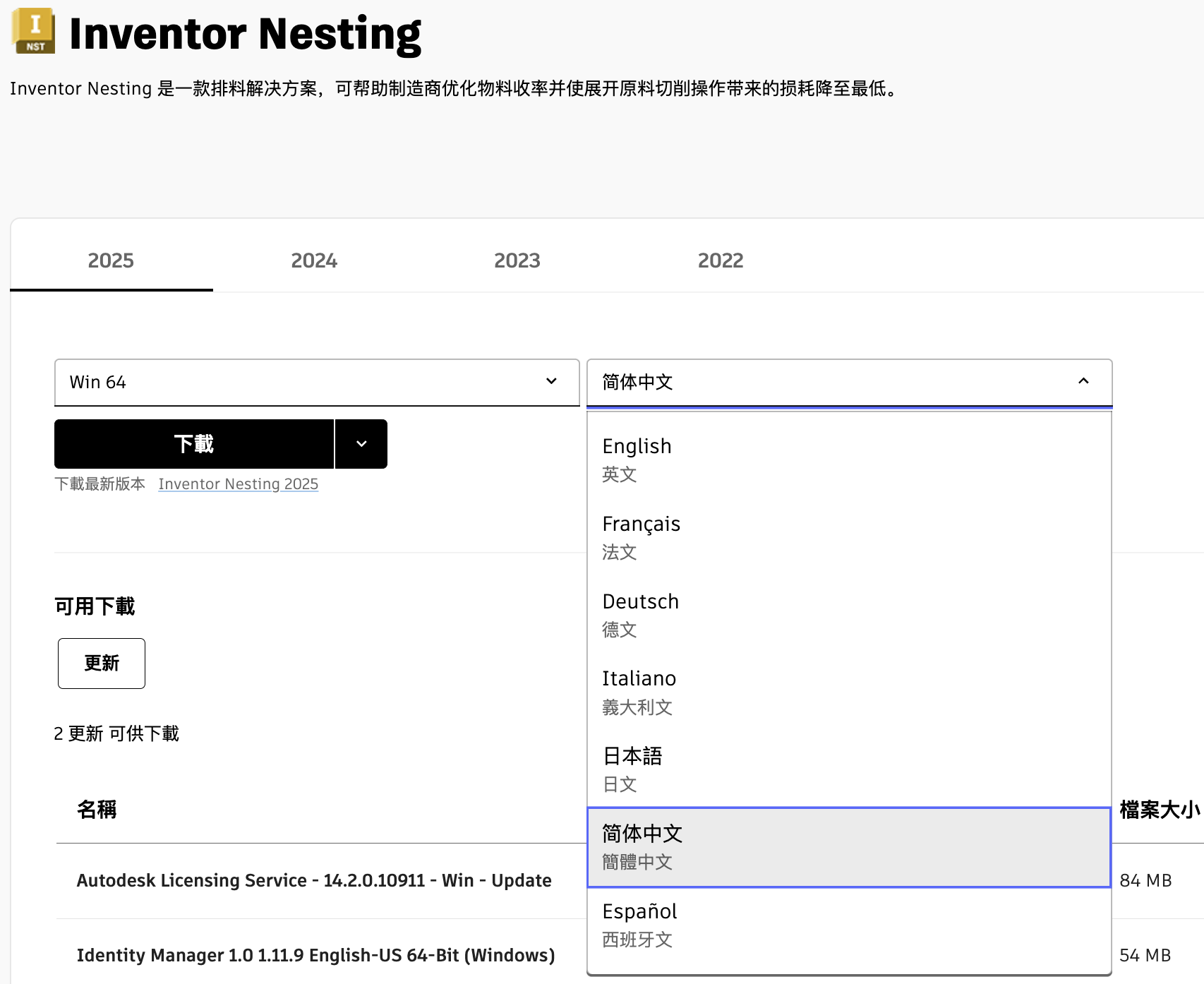
Task: Choose Français from the language list
Action: [849, 536]
